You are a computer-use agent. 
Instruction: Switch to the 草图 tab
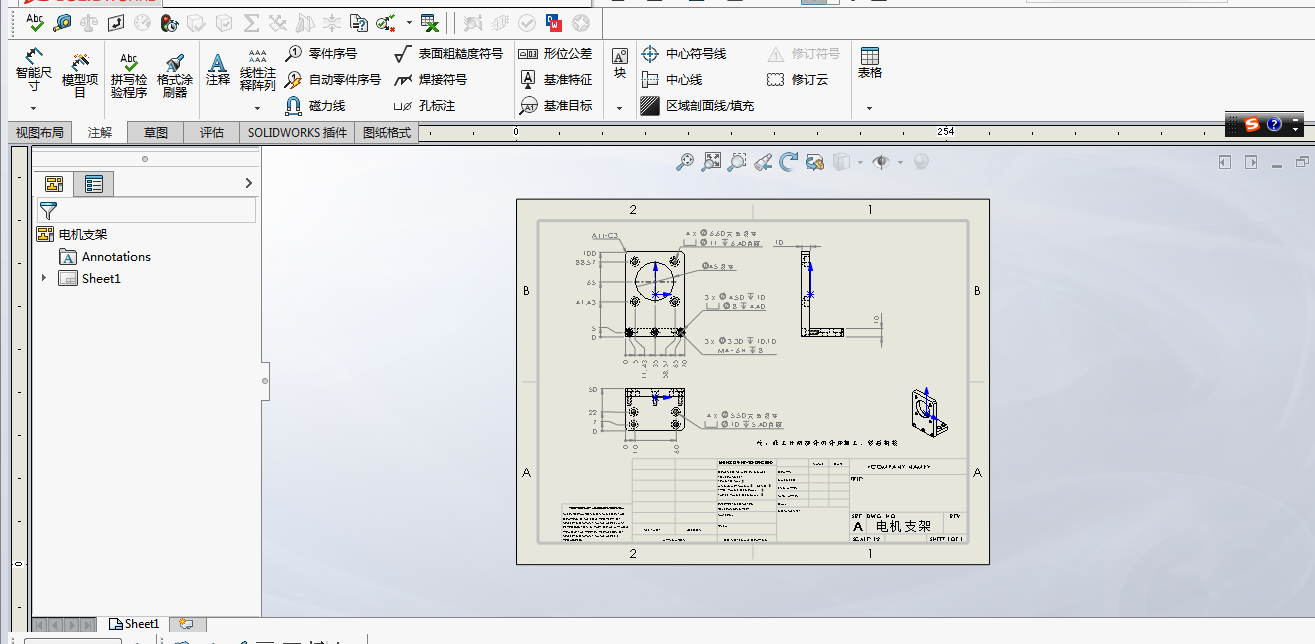point(156,132)
